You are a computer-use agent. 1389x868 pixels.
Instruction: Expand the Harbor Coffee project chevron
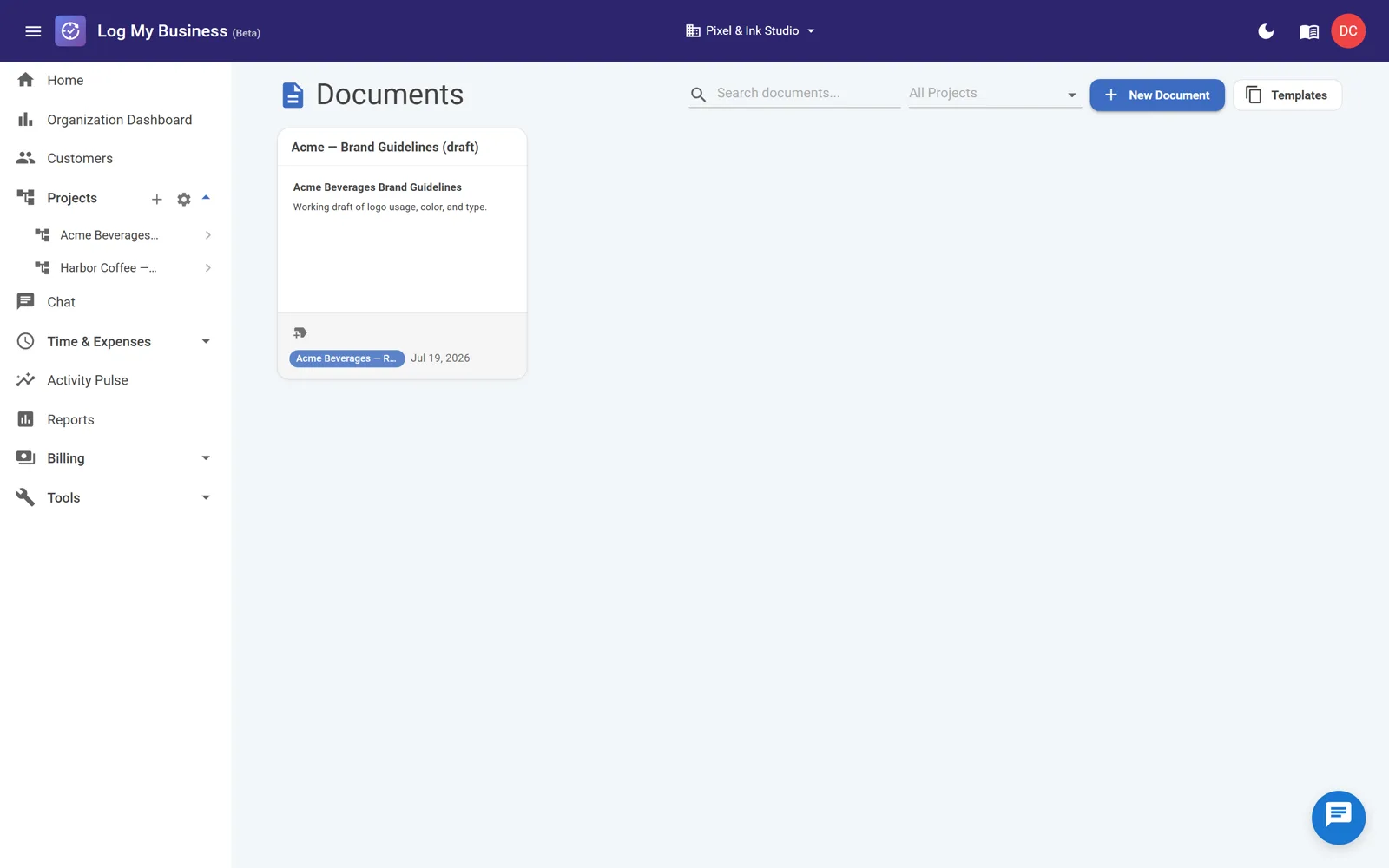(208, 268)
